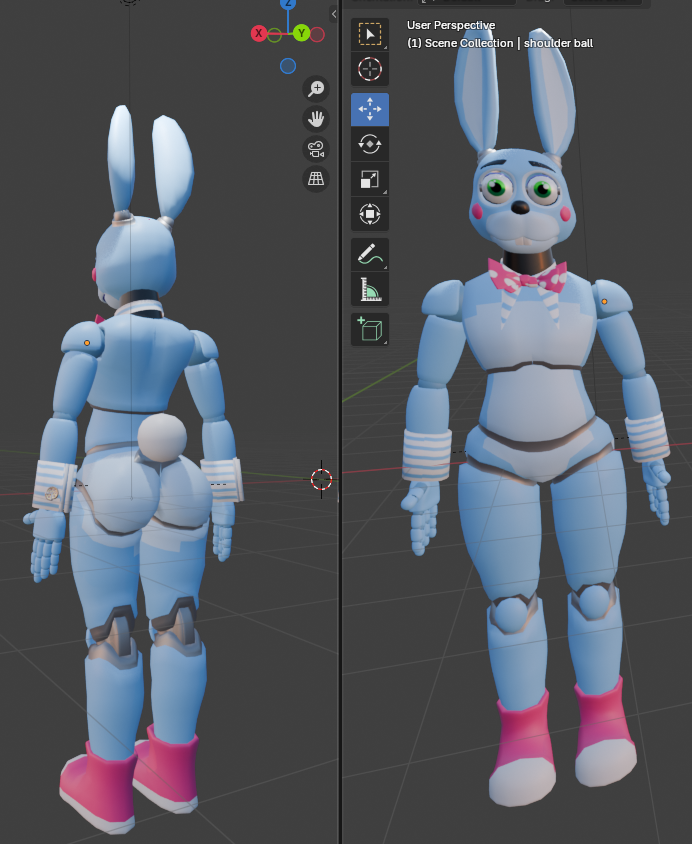Collapse the left viewport sidebar arrow
This screenshot has width=692, height=844.
click(x=334, y=14)
